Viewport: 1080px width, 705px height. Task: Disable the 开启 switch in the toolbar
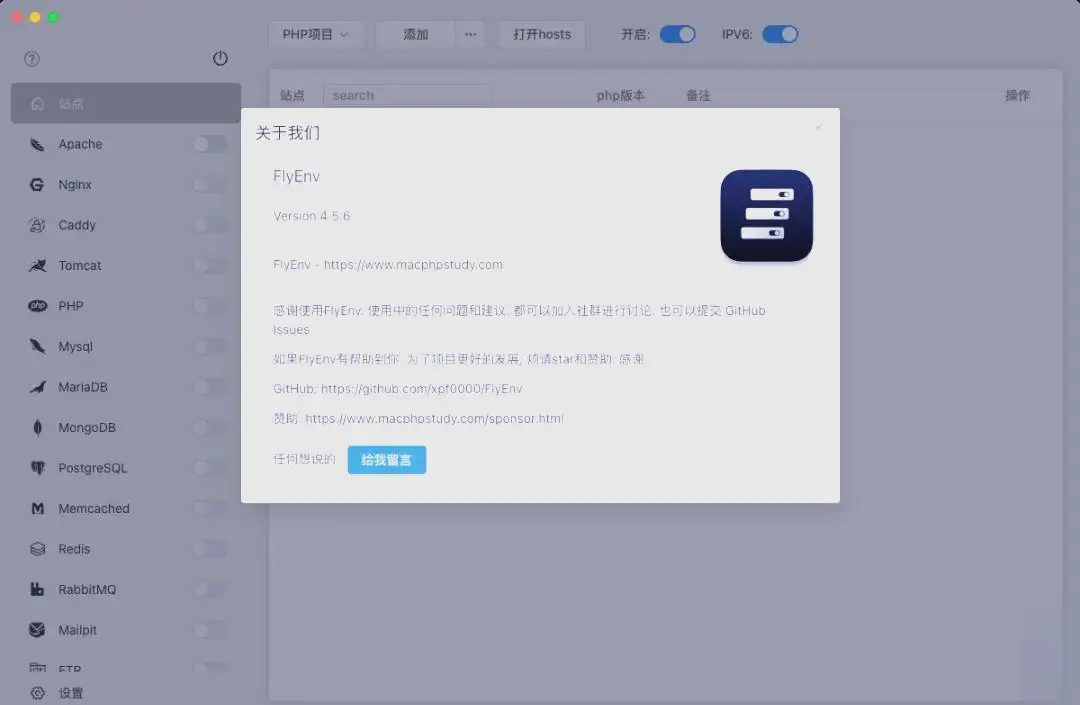(x=678, y=34)
